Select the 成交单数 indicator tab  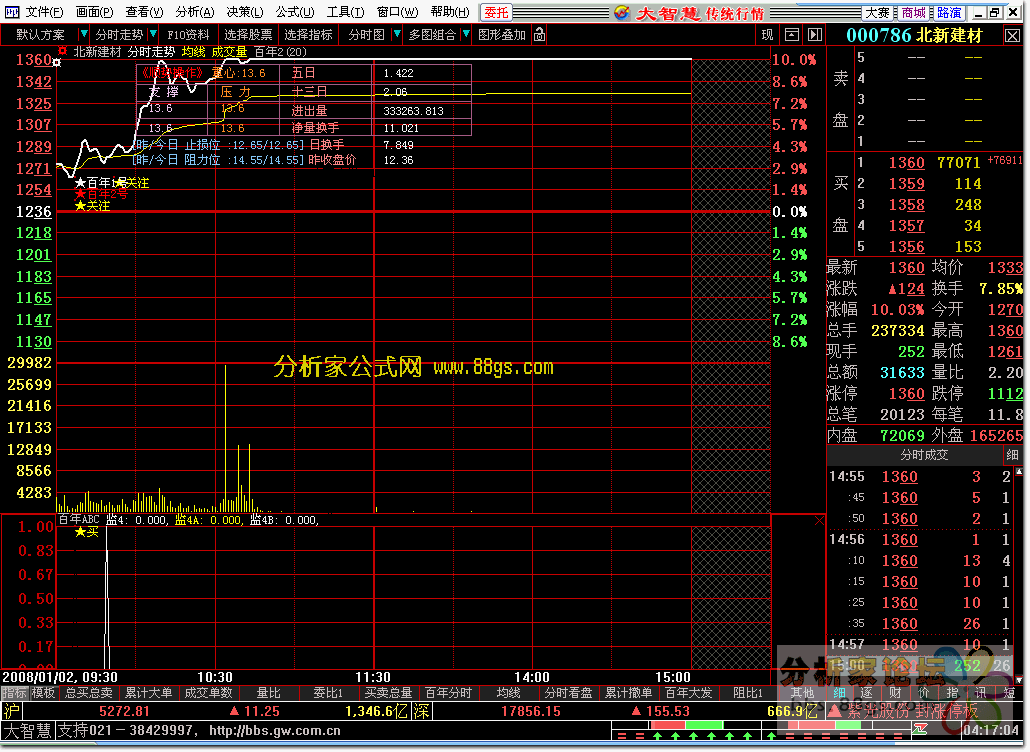[208, 693]
